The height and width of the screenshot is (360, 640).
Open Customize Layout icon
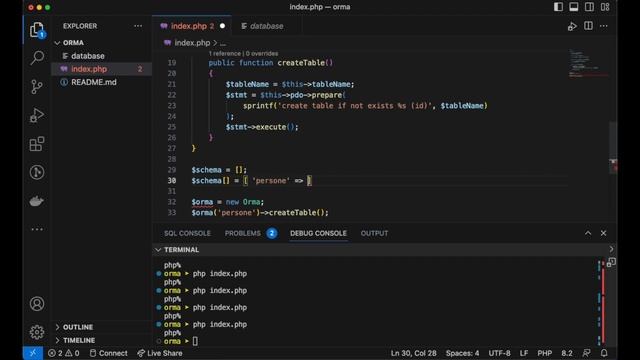point(605,7)
